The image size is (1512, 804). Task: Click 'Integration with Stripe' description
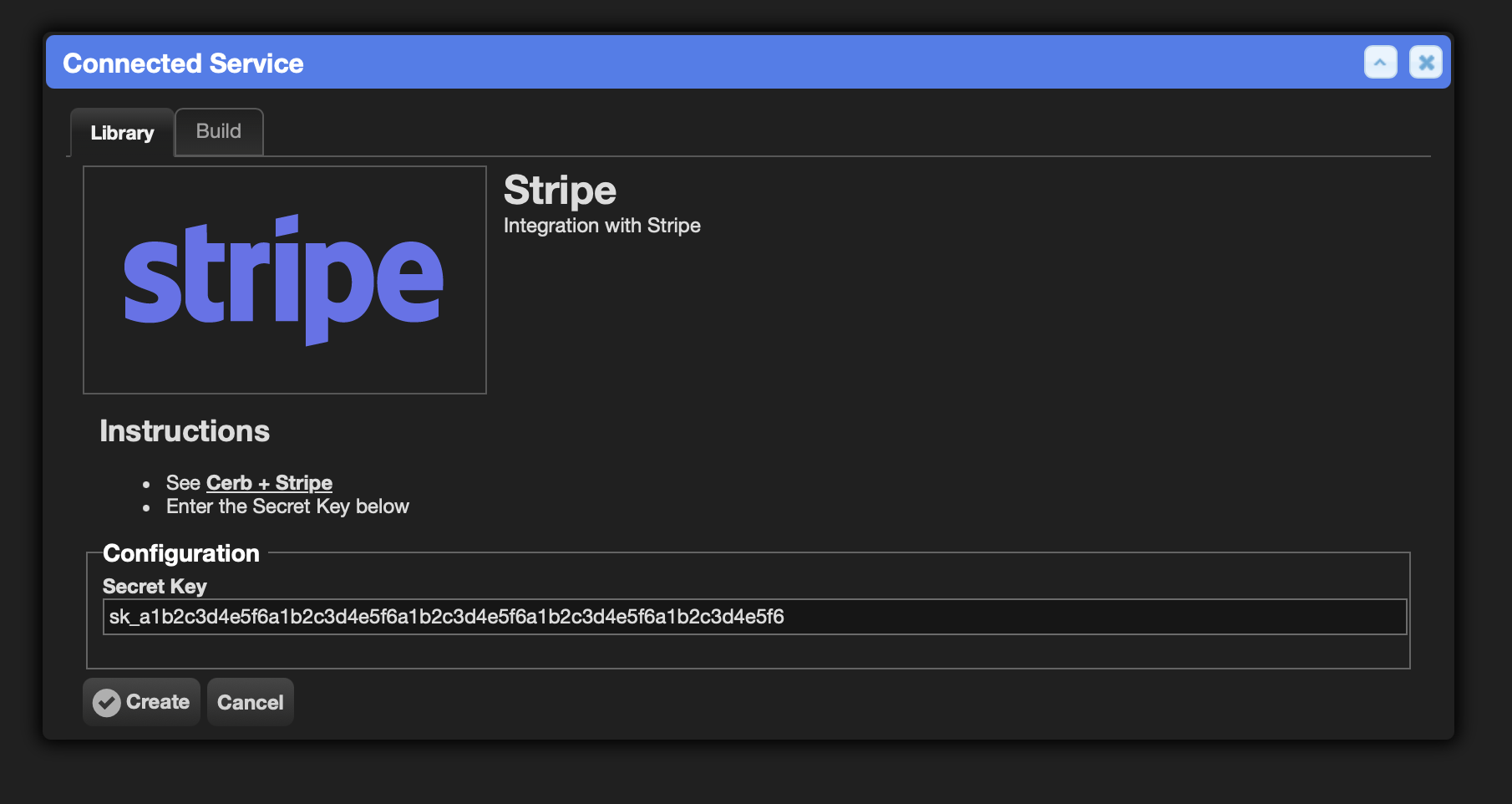pos(601,226)
